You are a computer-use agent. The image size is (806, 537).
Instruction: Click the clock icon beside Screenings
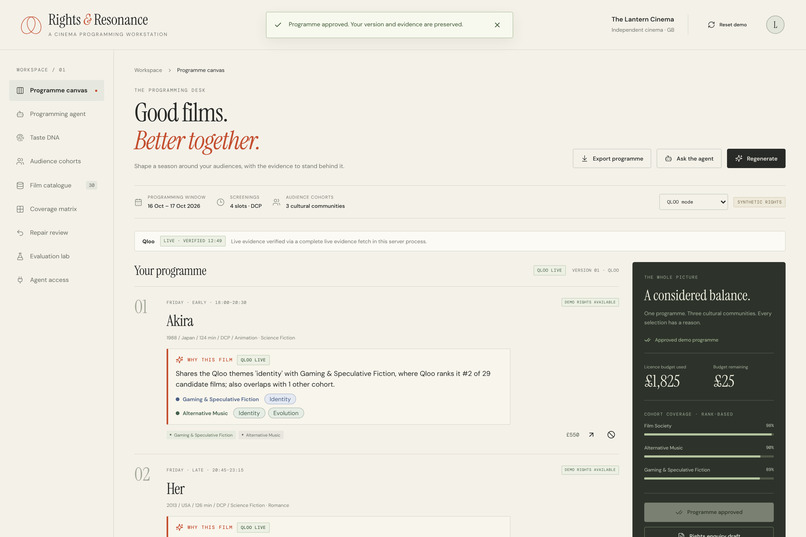(x=221, y=202)
